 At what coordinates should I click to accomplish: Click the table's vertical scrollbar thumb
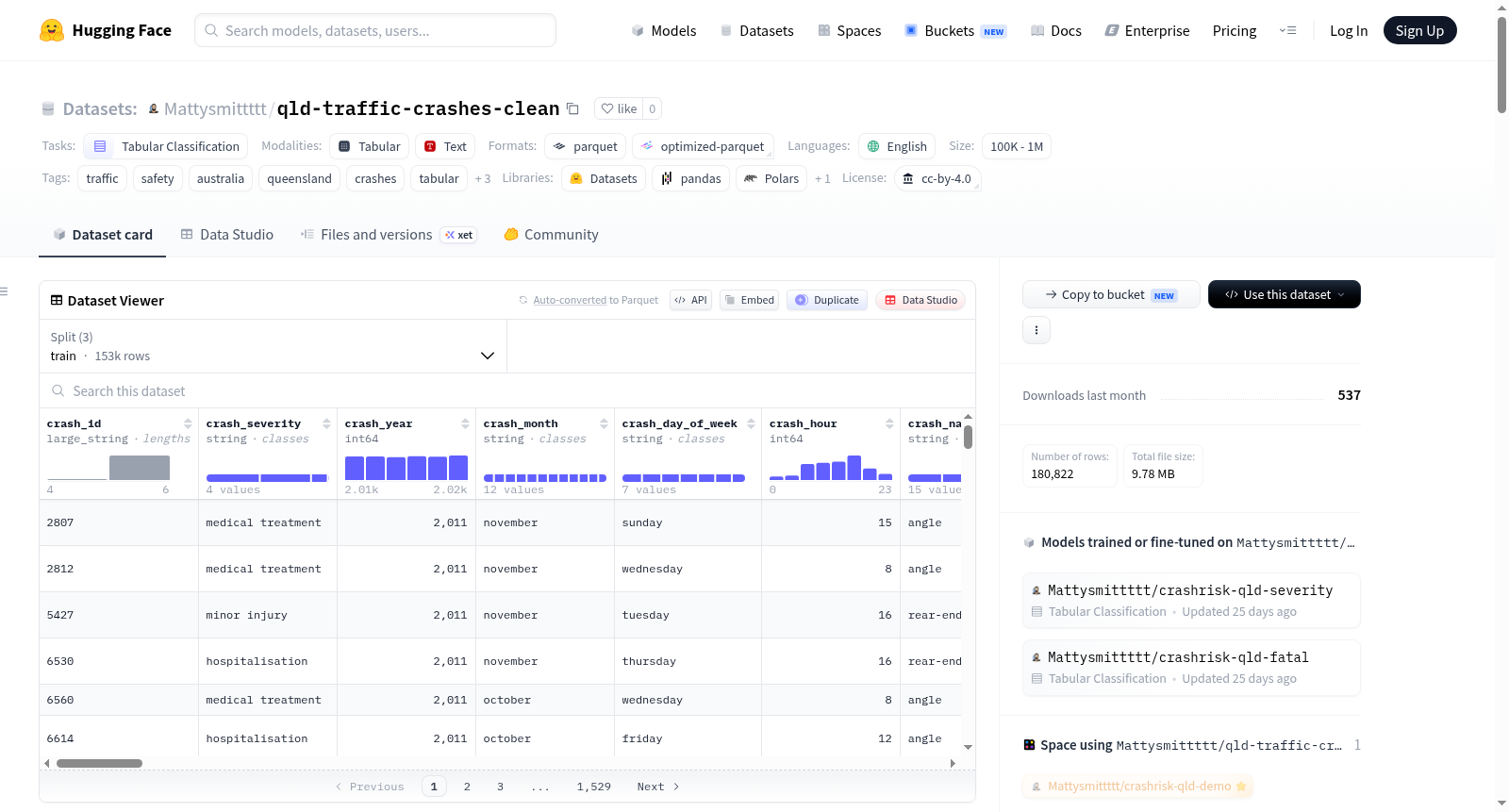click(968, 437)
